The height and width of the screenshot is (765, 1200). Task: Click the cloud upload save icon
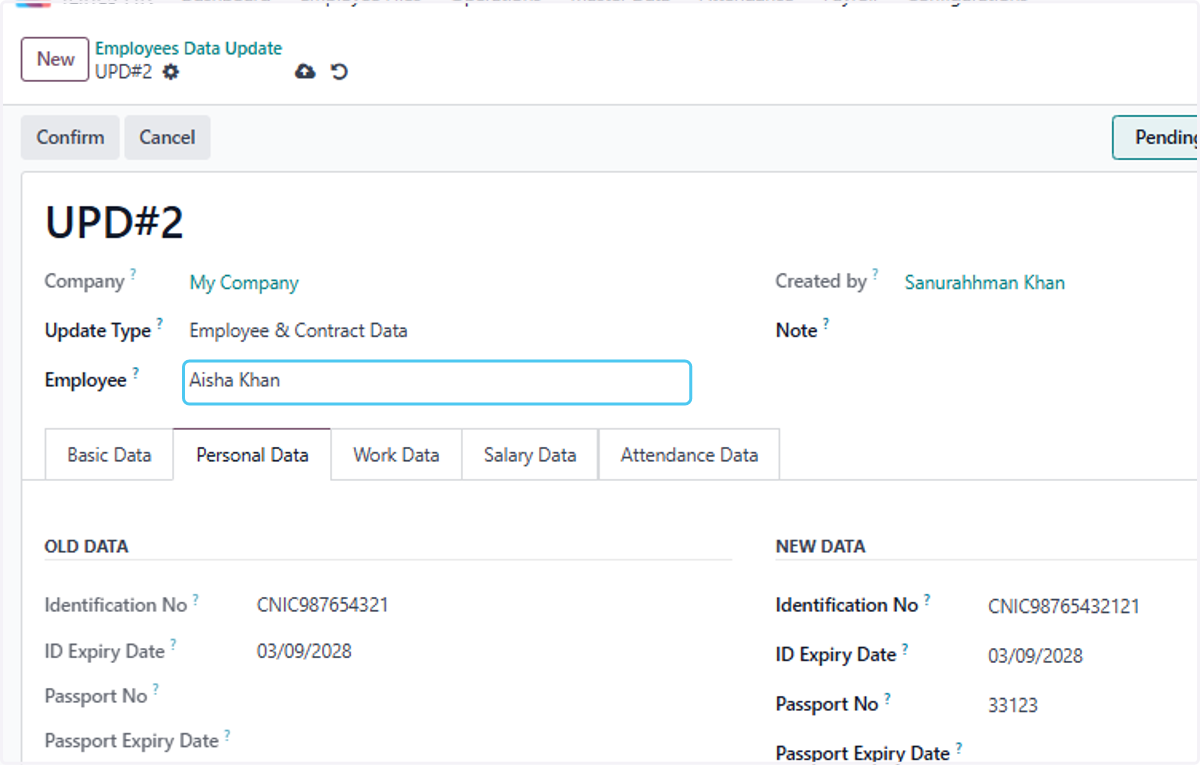click(306, 72)
